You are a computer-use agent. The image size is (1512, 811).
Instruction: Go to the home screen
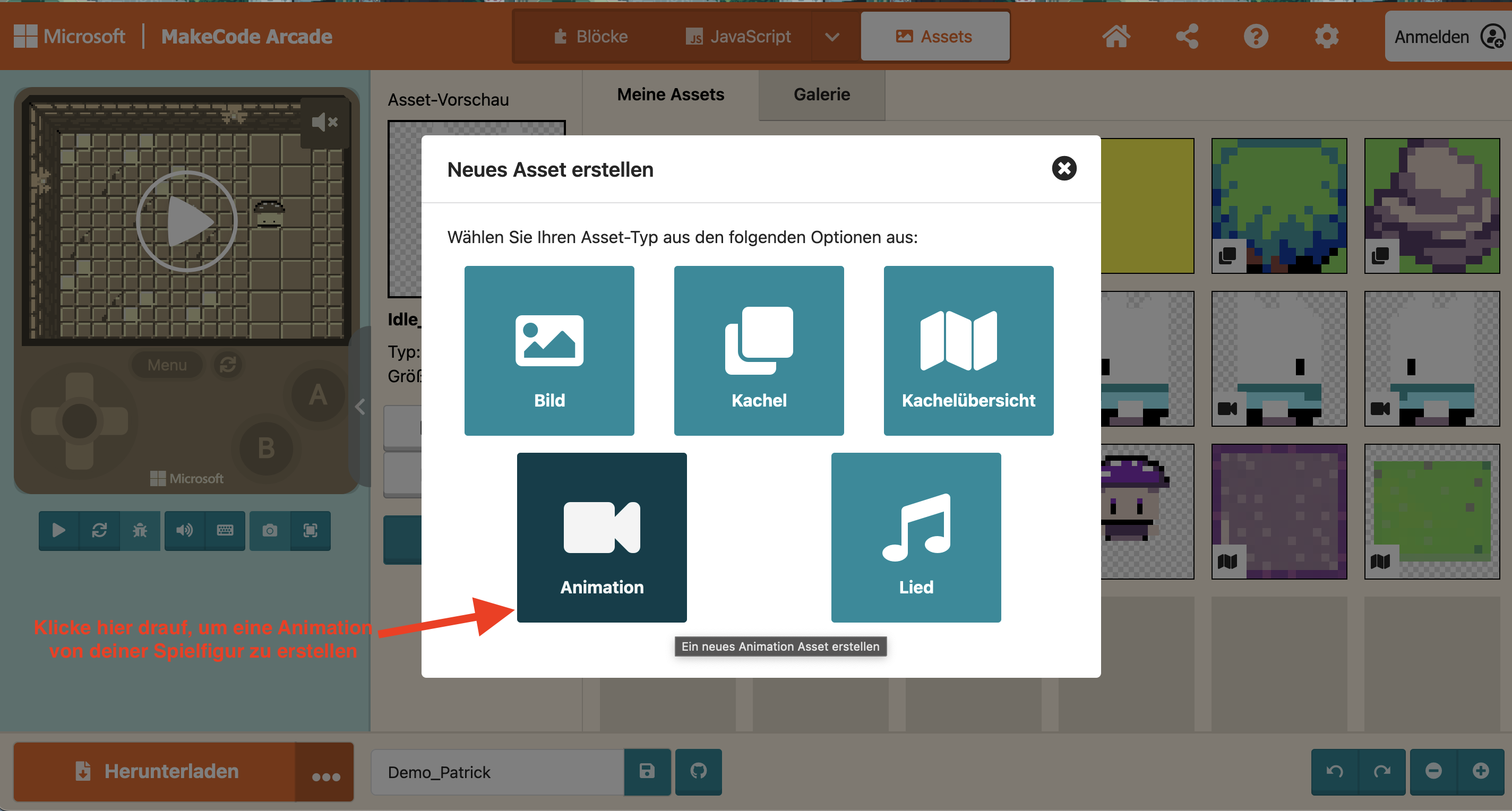(1115, 37)
